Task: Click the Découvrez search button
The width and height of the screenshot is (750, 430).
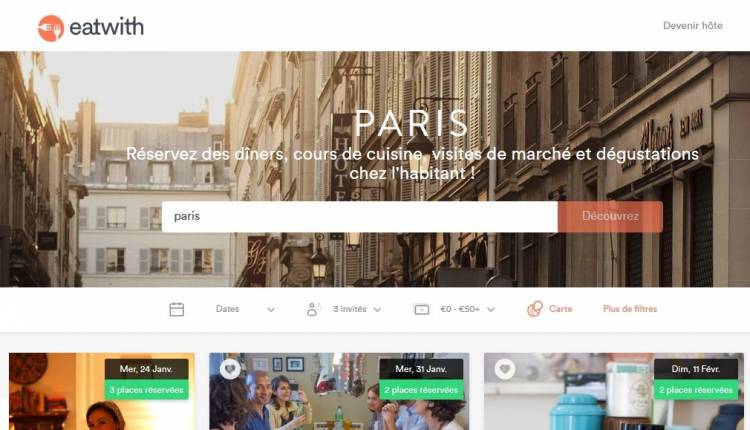Action: pos(610,216)
